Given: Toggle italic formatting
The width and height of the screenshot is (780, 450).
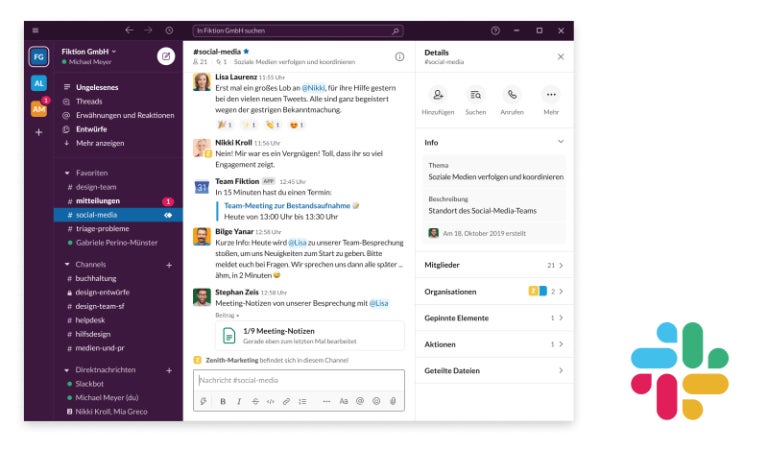Looking at the screenshot, I should [x=239, y=401].
